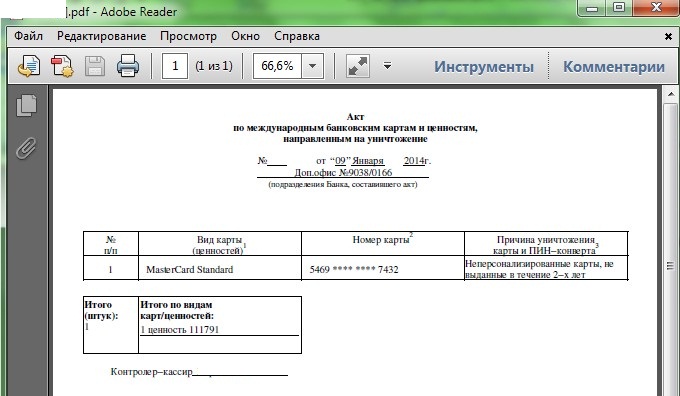Click the Create PDF toolbar icon
680x396 pixels.
[x=62, y=66]
